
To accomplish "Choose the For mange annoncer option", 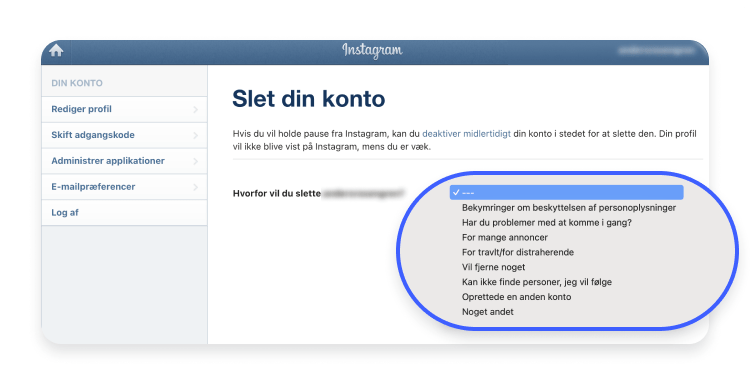I will point(505,237).
